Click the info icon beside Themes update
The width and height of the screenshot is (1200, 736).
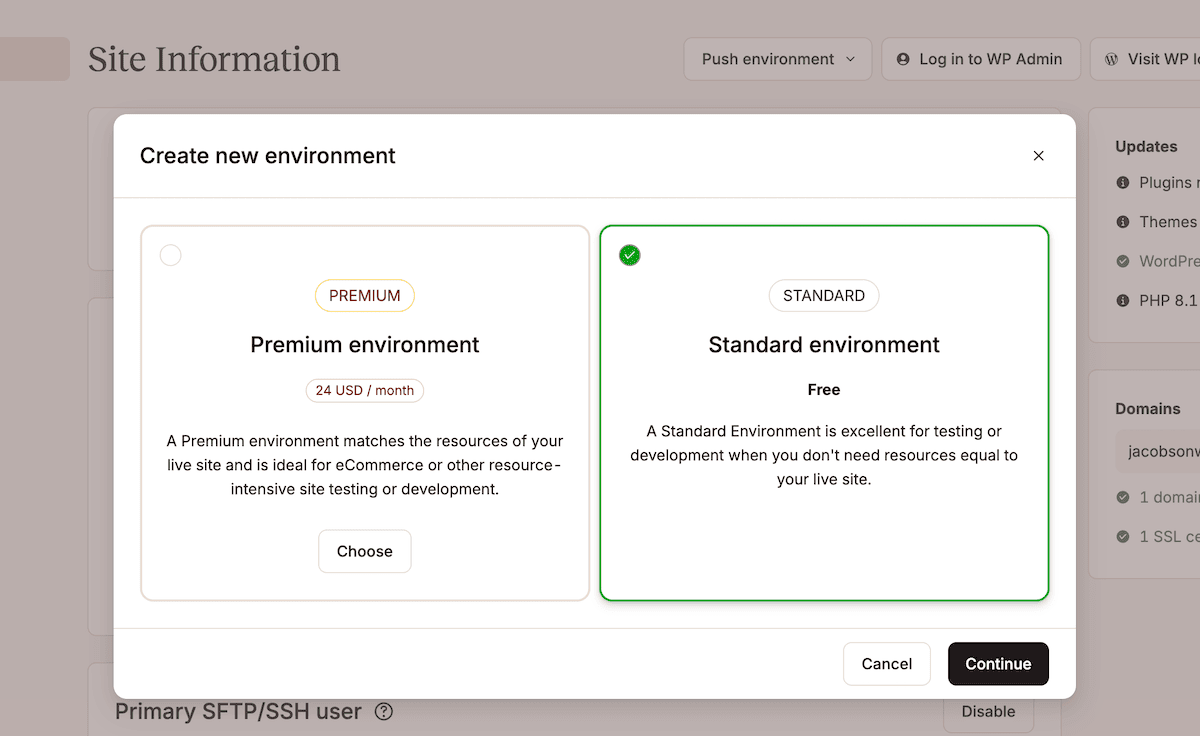pos(1123,222)
